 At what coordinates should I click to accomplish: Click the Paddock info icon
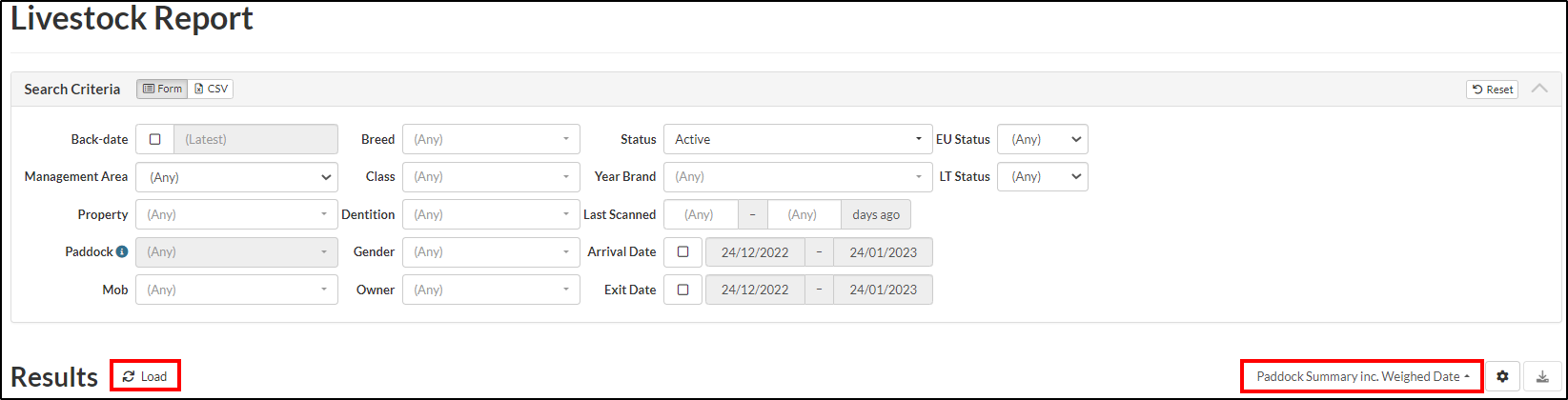coord(122,252)
